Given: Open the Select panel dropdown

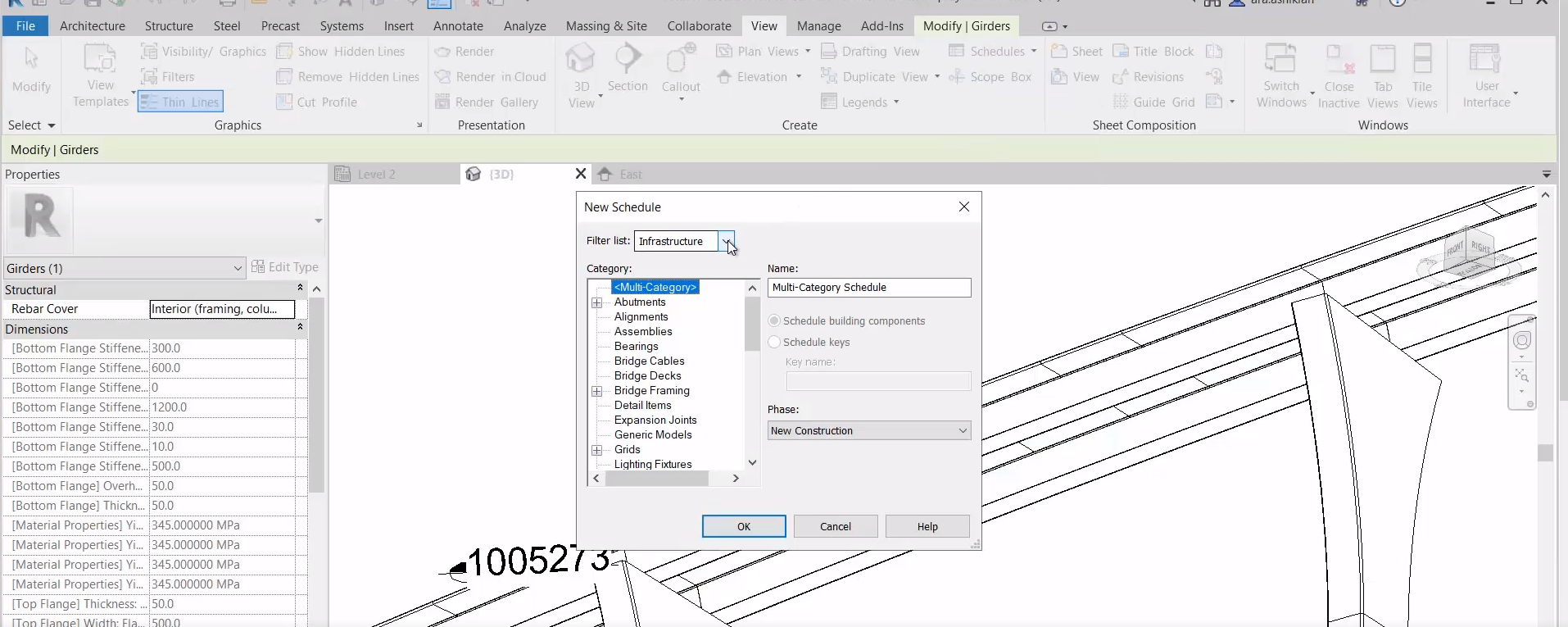Looking at the screenshot, I should tap(32, 125).
